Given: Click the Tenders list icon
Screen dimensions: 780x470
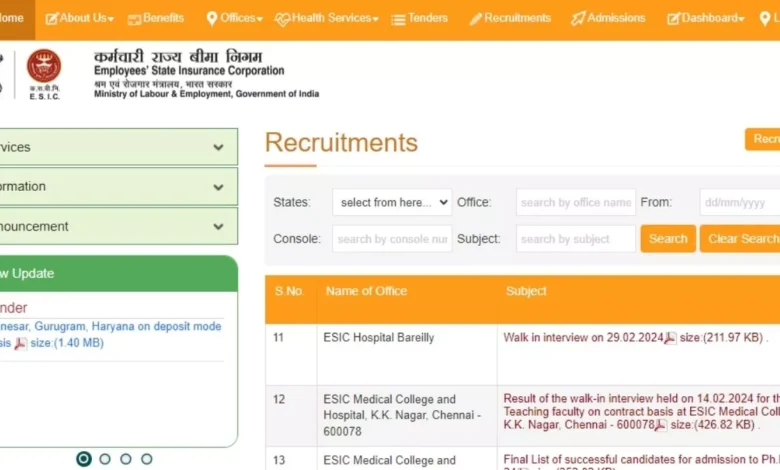Looking at the screenshot, I should 398,19.
